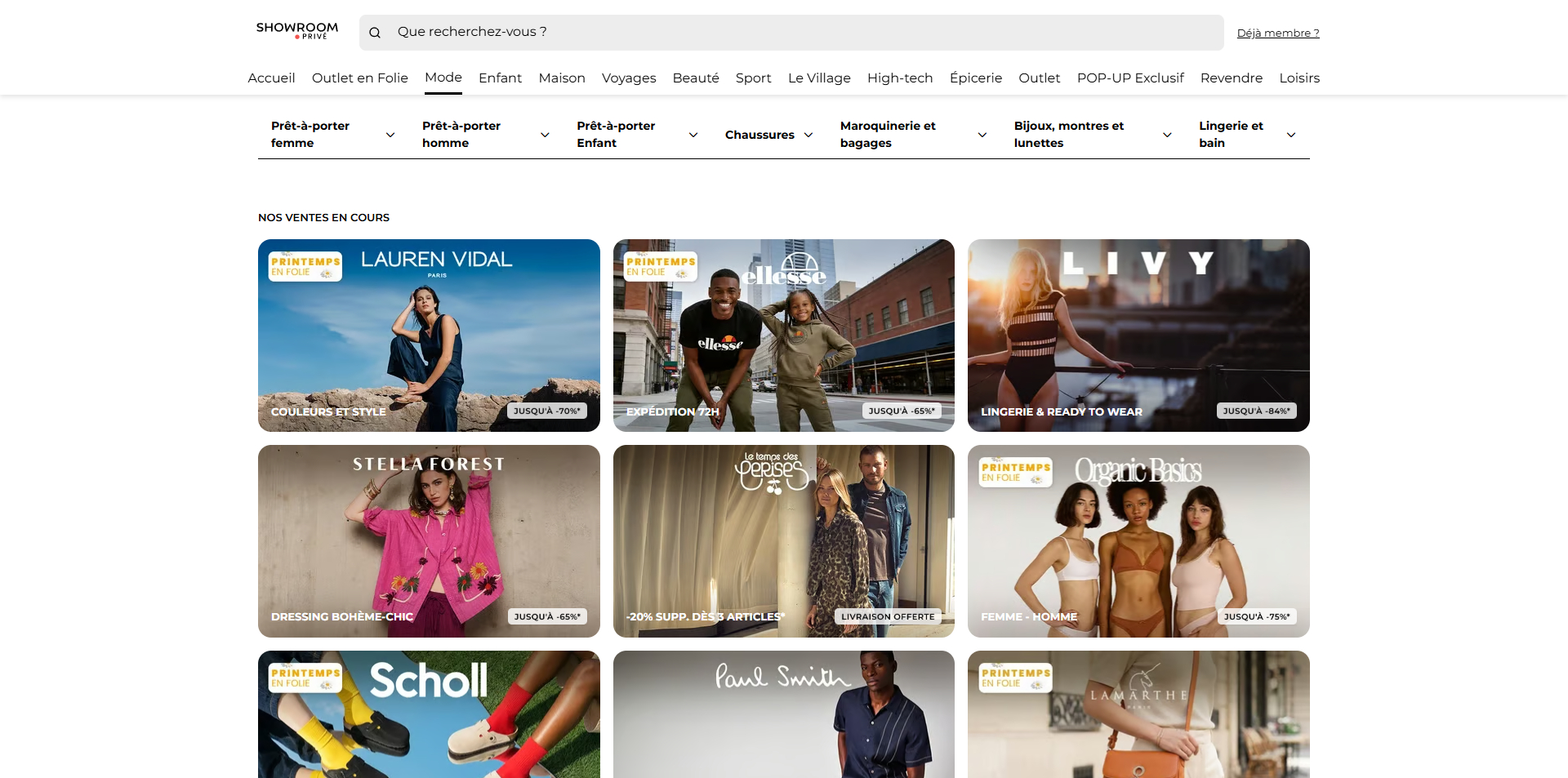Click the 'NOS VENTES EN COURS' heading
This screenshot has height=778, width=1568.
pos(323,218)
